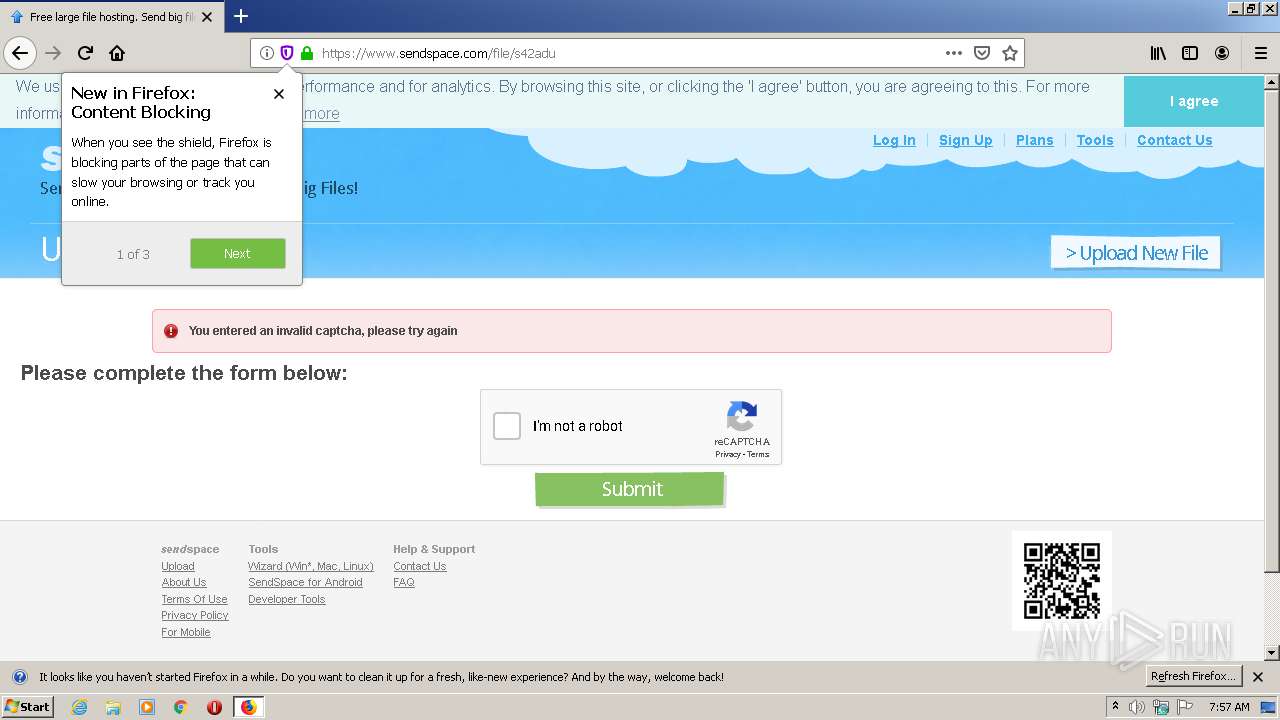1280x720 pixels.
Task: Open footer Upload link
Action: [x=178, y=566]
